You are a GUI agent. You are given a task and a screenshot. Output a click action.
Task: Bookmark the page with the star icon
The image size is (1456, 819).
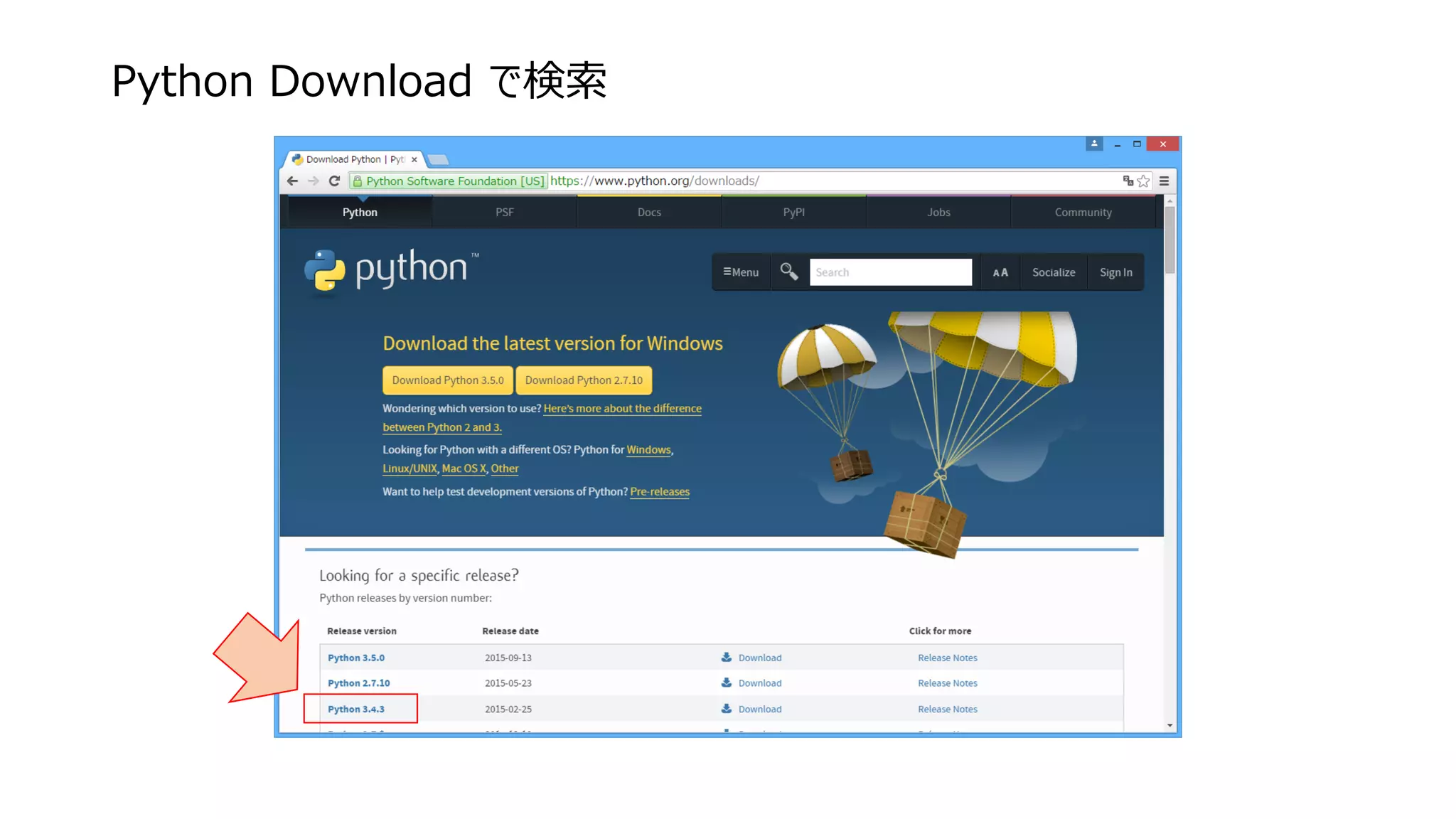click(1143, 181)
